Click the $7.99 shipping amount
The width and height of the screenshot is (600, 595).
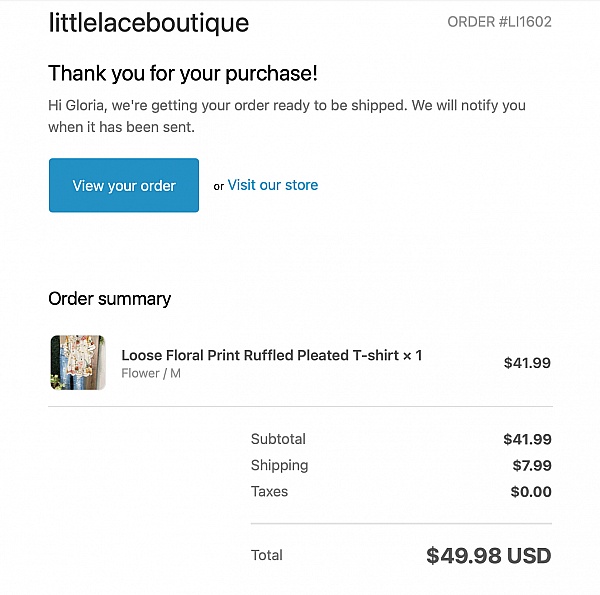(x=531, y=465)
